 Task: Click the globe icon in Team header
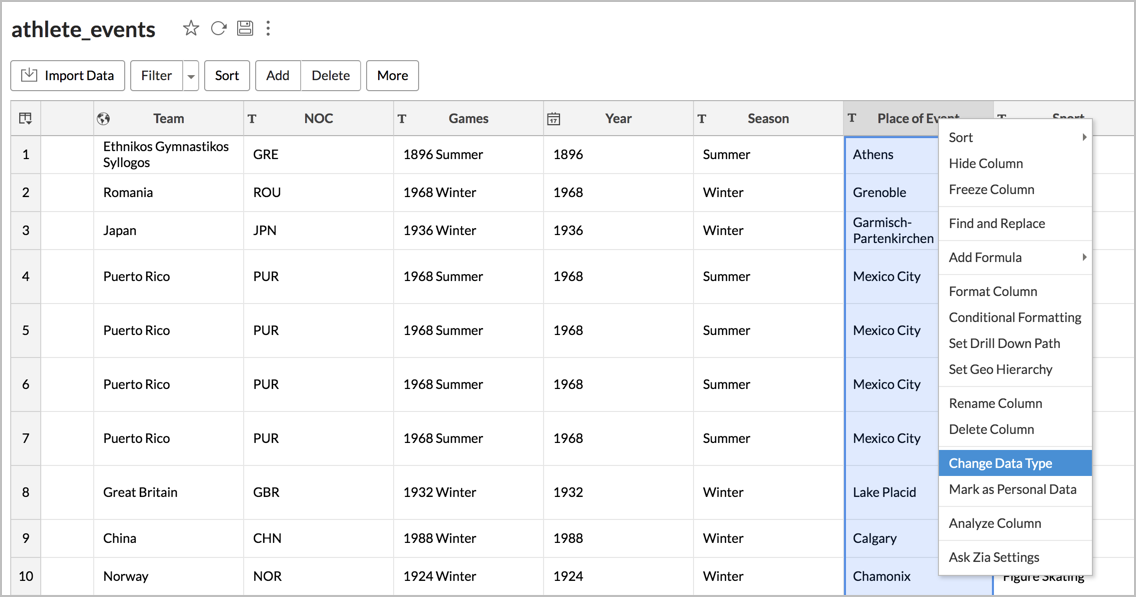click(x=104, y=118)
